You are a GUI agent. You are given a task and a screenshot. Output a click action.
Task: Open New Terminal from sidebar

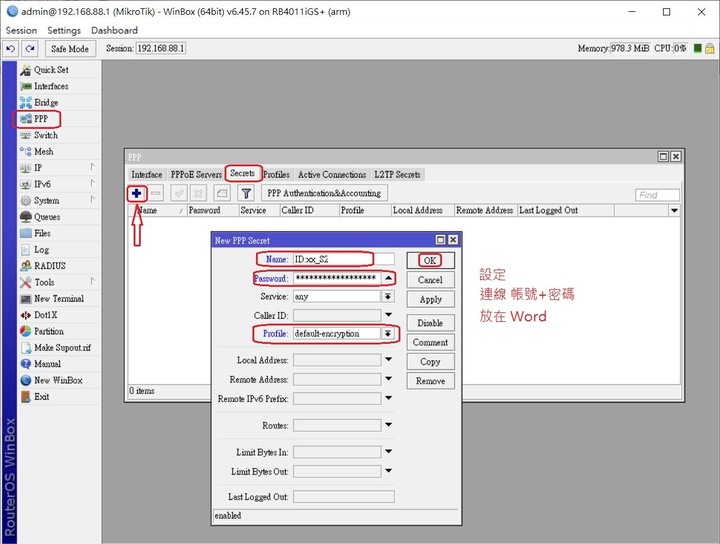pos(59,298)
